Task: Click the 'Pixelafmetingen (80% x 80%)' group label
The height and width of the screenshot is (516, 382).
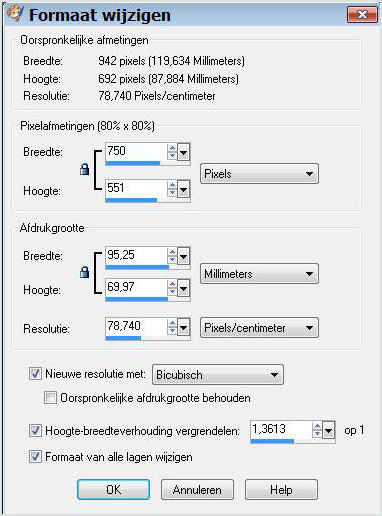Action: (87, 126)
